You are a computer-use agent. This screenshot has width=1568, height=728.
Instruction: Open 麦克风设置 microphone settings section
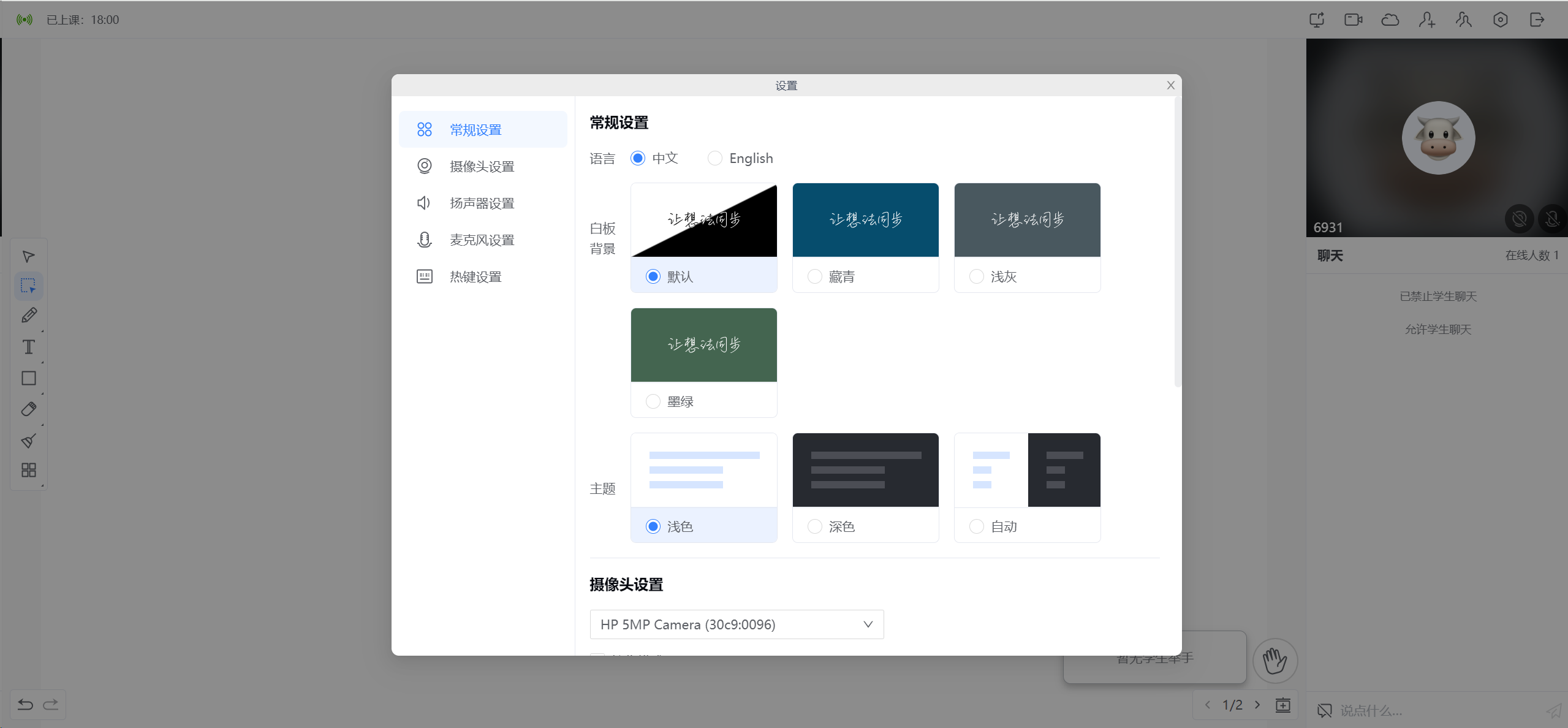[x=483, y=240]
